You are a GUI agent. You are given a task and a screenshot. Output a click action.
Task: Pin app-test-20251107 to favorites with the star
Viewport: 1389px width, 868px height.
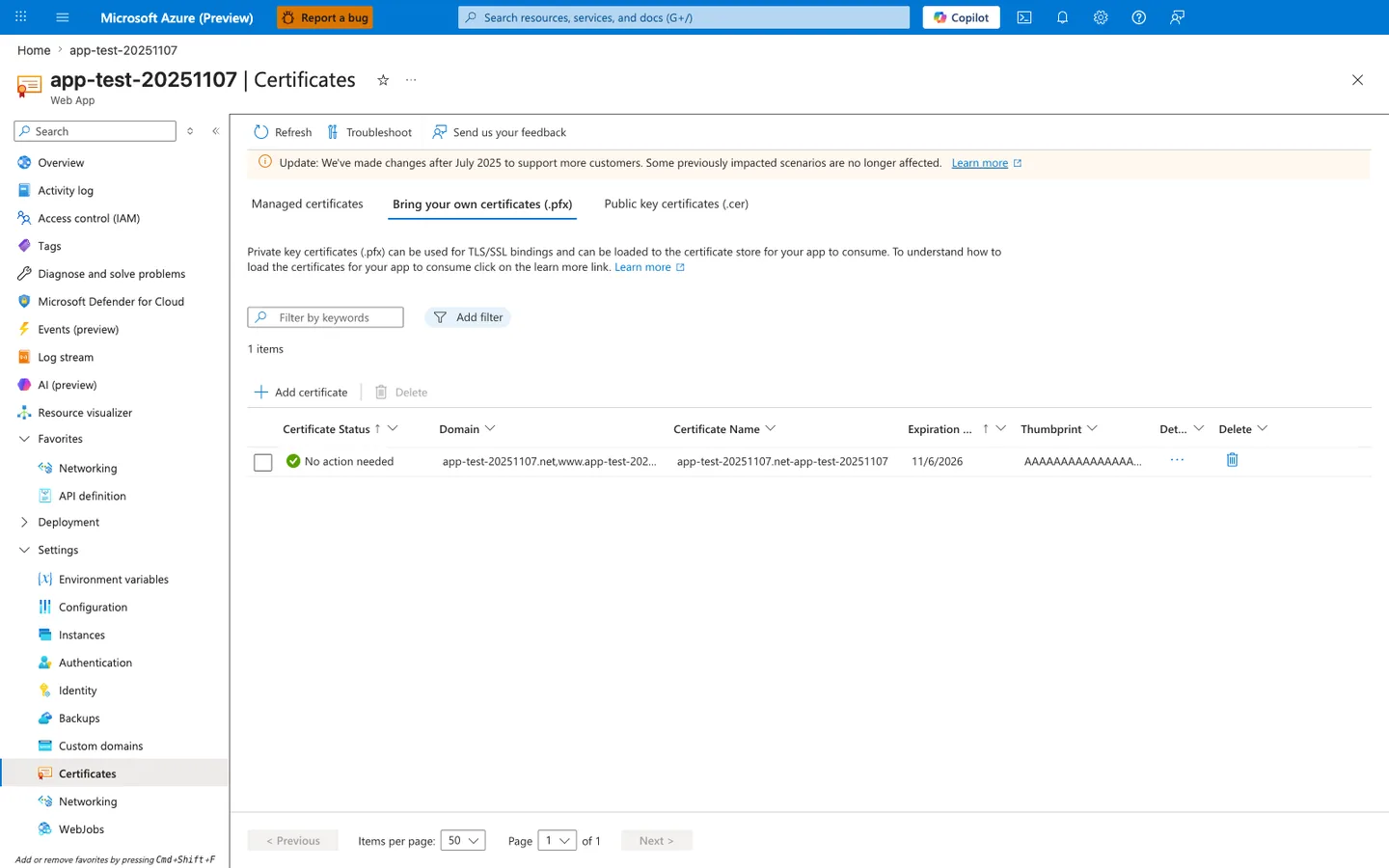pos(383,80)
